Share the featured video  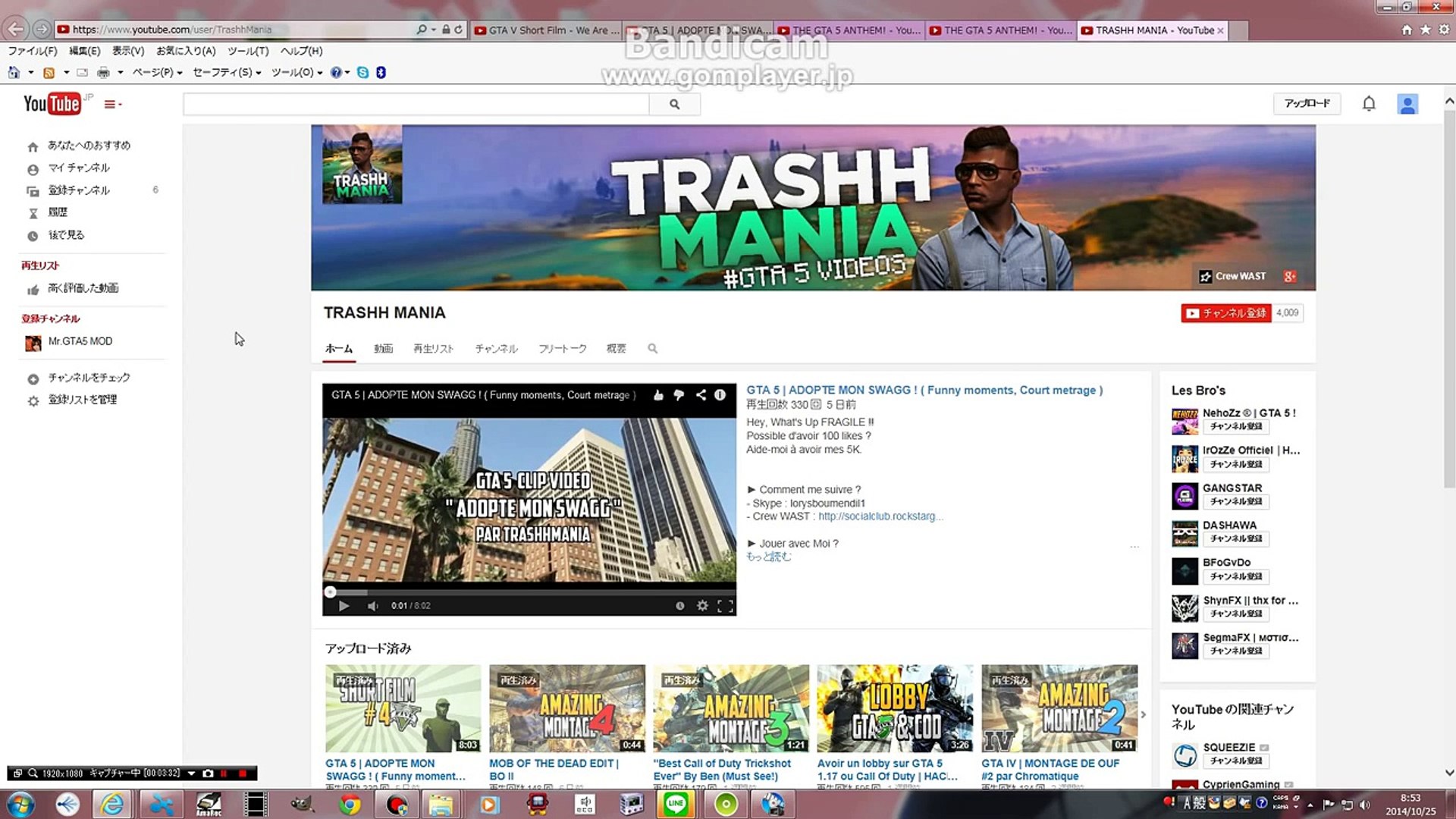(701, 395)
